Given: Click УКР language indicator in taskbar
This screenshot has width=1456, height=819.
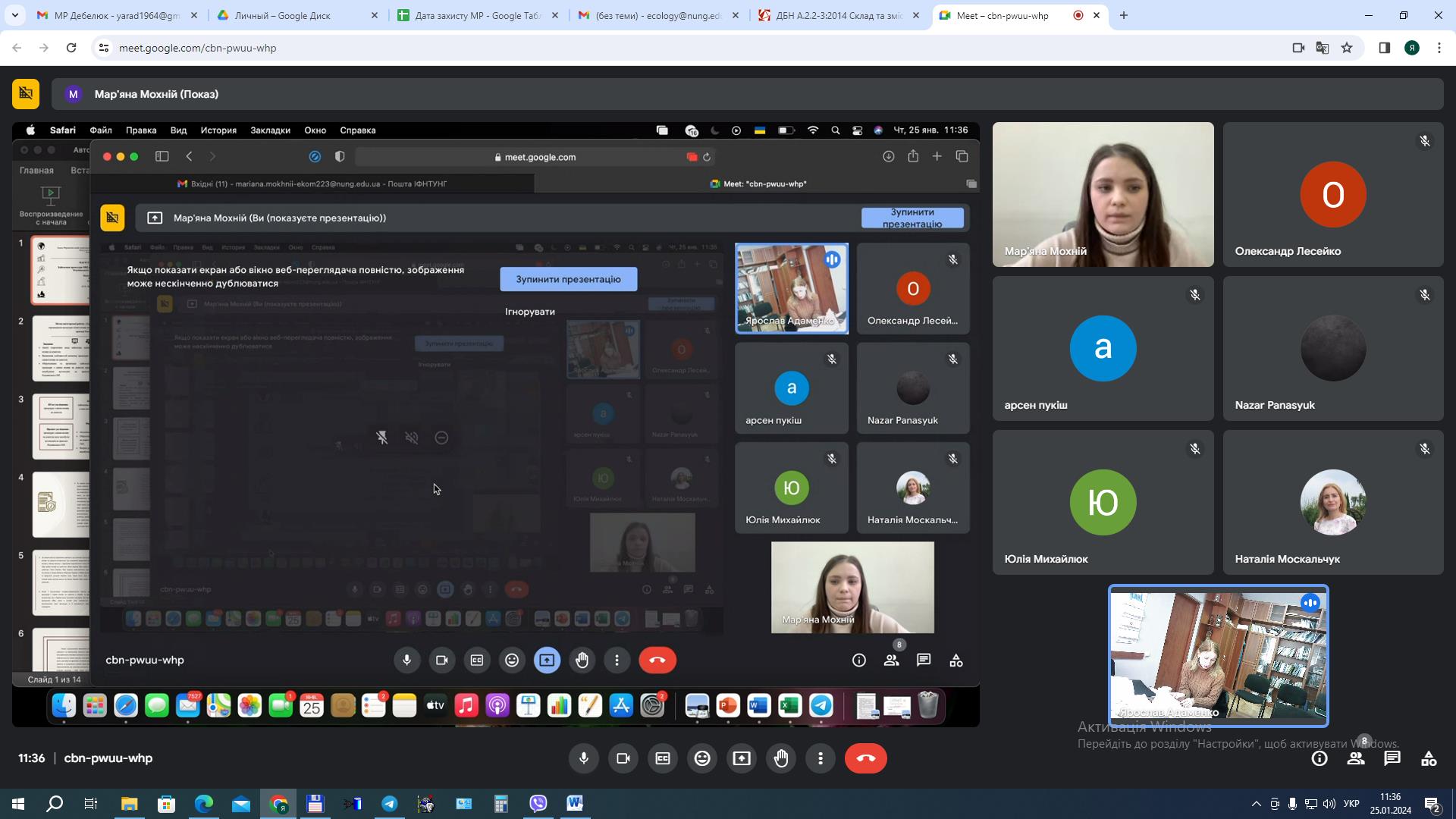Looking at the screenshot, I should pyautogui.click(x=1351, y=804).
